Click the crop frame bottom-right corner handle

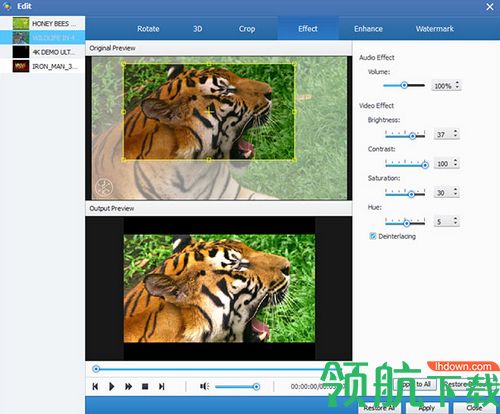295,160
